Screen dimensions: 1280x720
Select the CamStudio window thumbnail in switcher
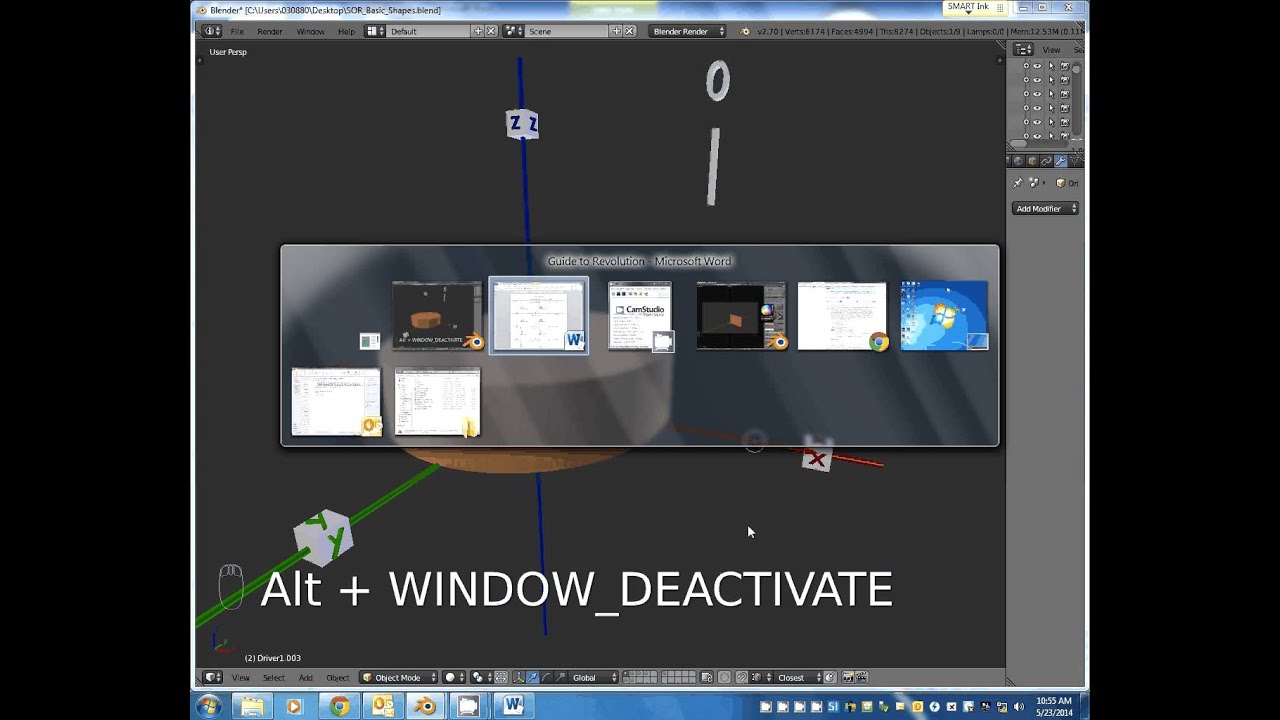(x=640, y=315)
